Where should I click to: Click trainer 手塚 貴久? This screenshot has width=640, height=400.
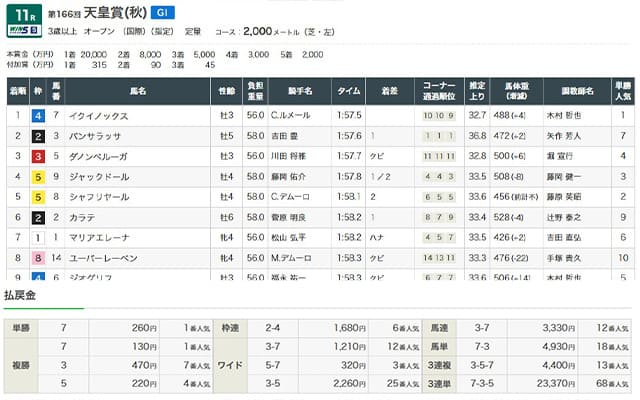(x=564, y=258)
